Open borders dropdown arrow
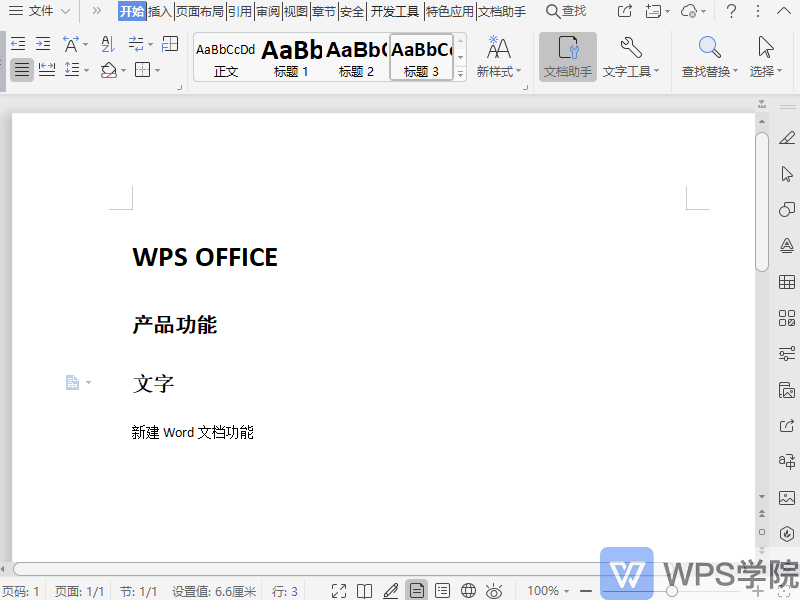Screen dimensions: 800x600 pos(157,70)
